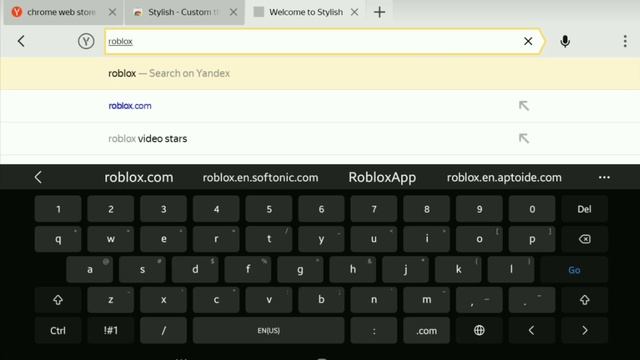Tap the b key
Screen dimensions: 640x360
pos(321,300)
